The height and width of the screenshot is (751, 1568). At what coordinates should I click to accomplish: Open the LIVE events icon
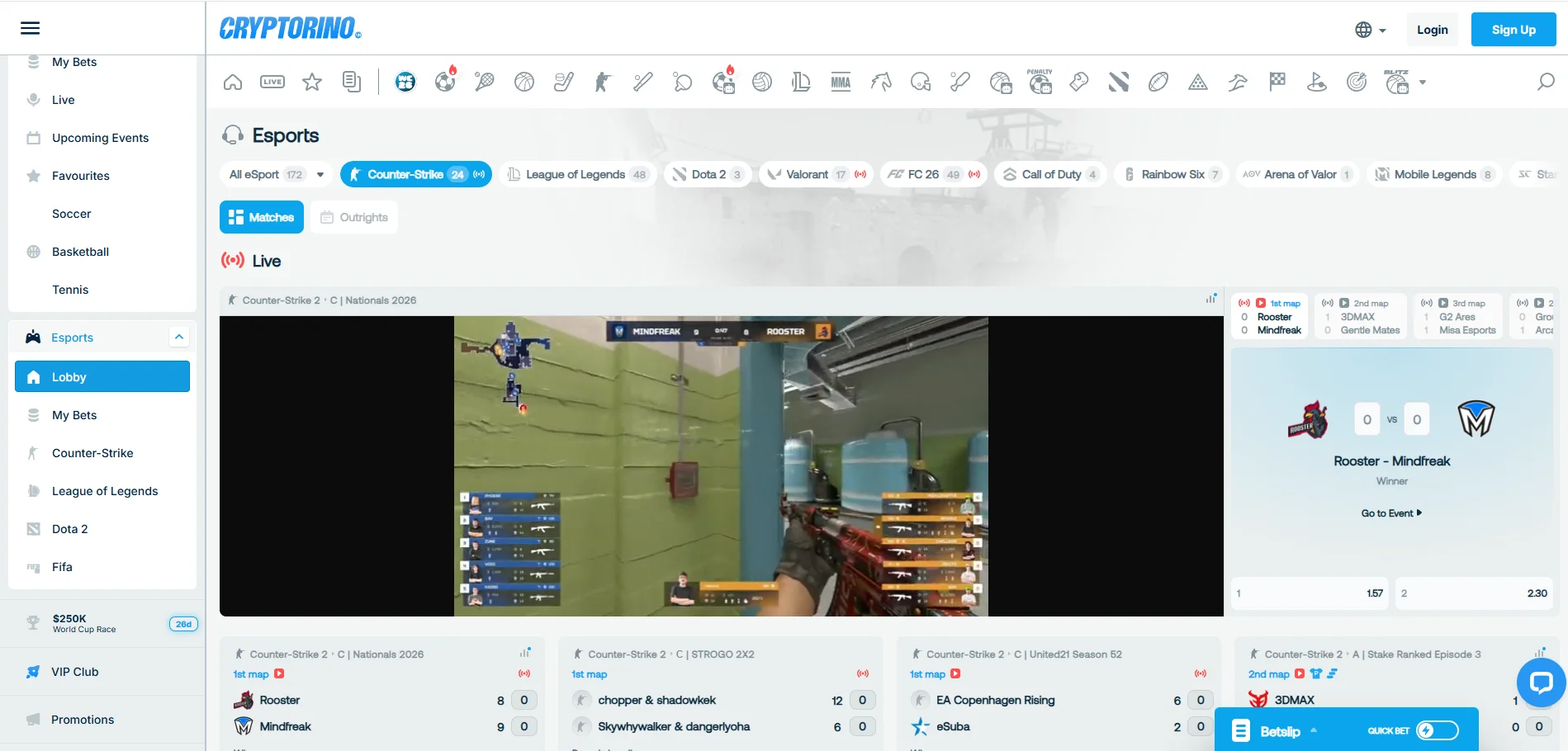coord(272,82)
